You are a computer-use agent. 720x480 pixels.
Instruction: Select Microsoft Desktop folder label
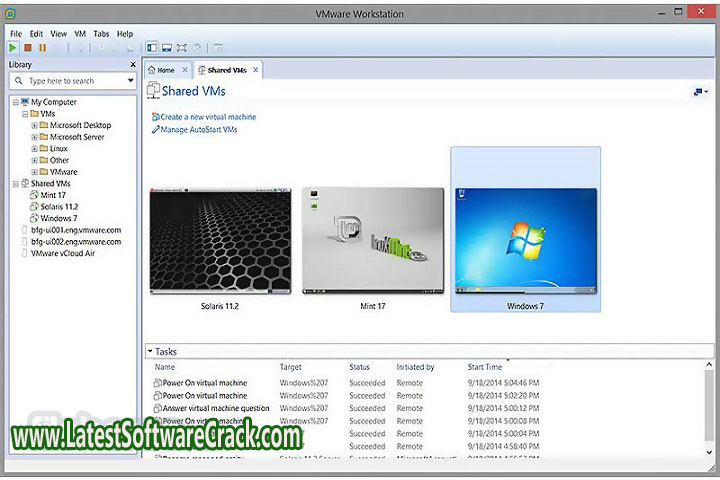tap(80, 125)
